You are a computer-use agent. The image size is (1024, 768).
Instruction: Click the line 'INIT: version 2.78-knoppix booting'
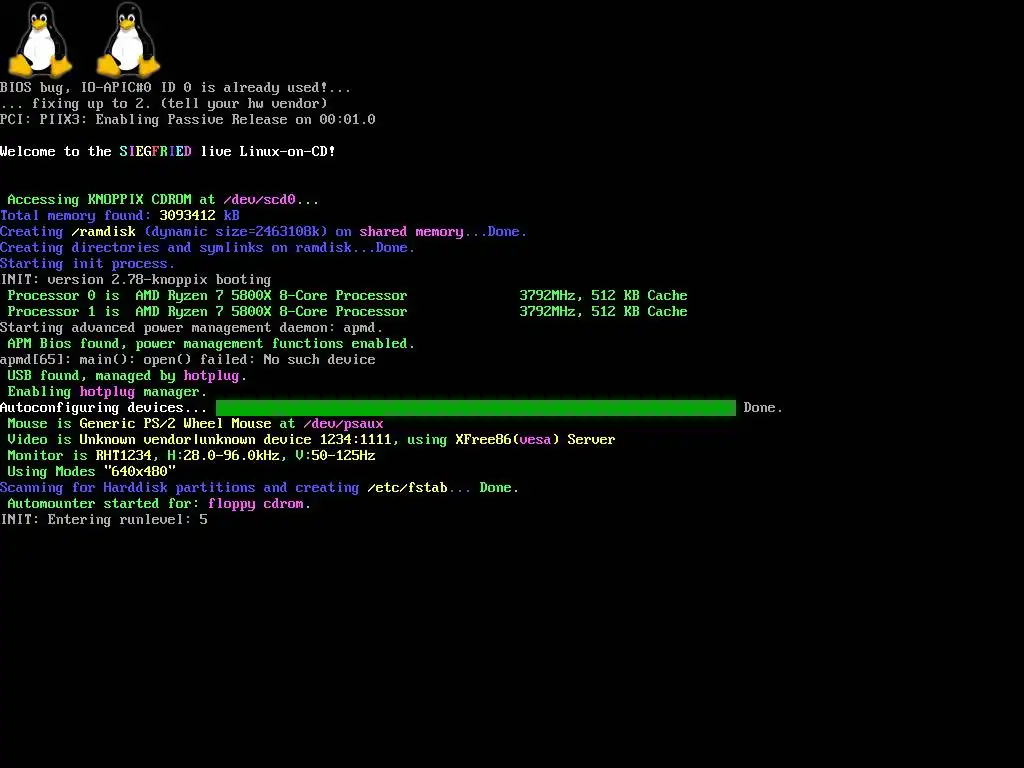(135, 280)
